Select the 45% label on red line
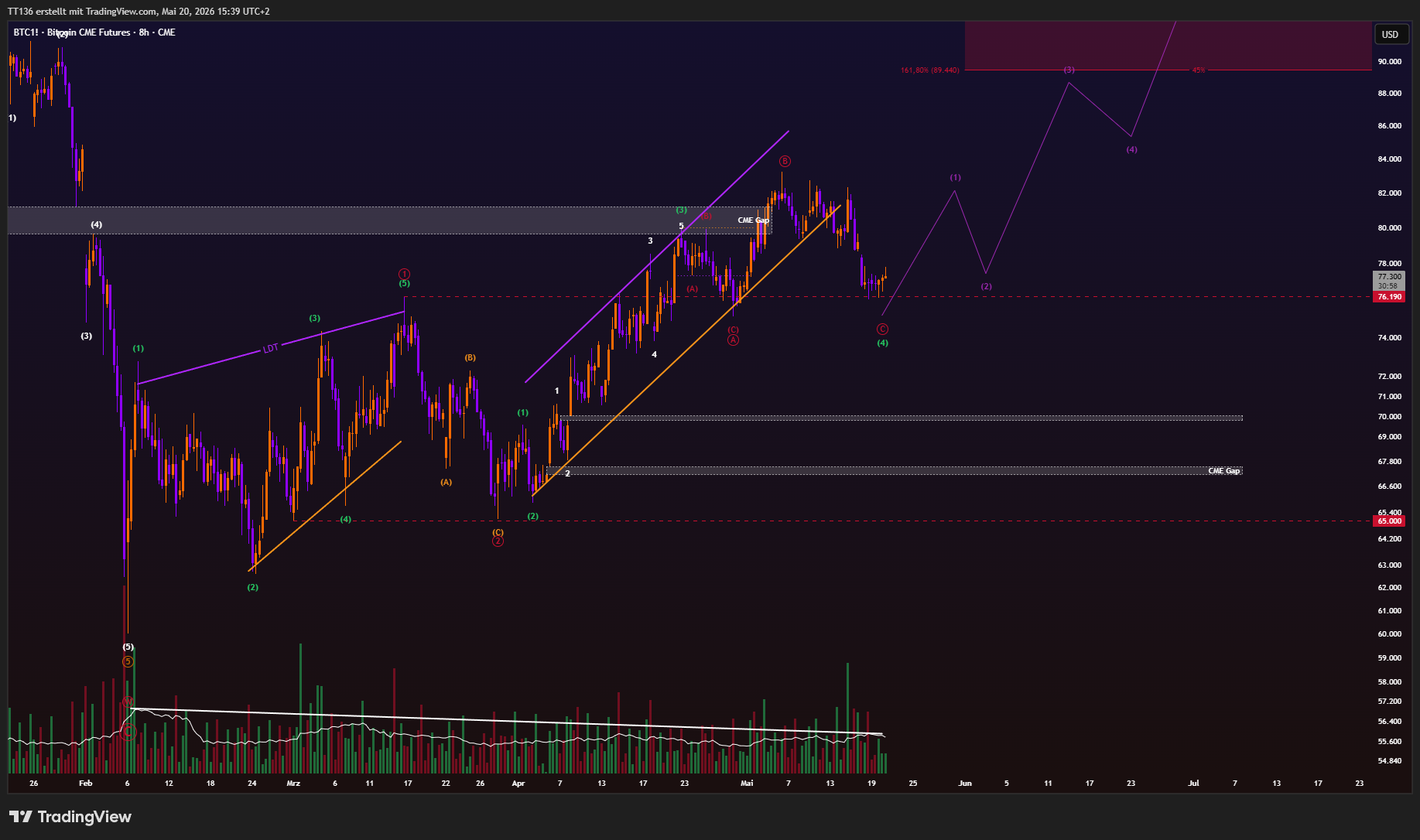The width and height of the screenshot is (1420, 840). pyautogui.click(x=1198, y=70)
